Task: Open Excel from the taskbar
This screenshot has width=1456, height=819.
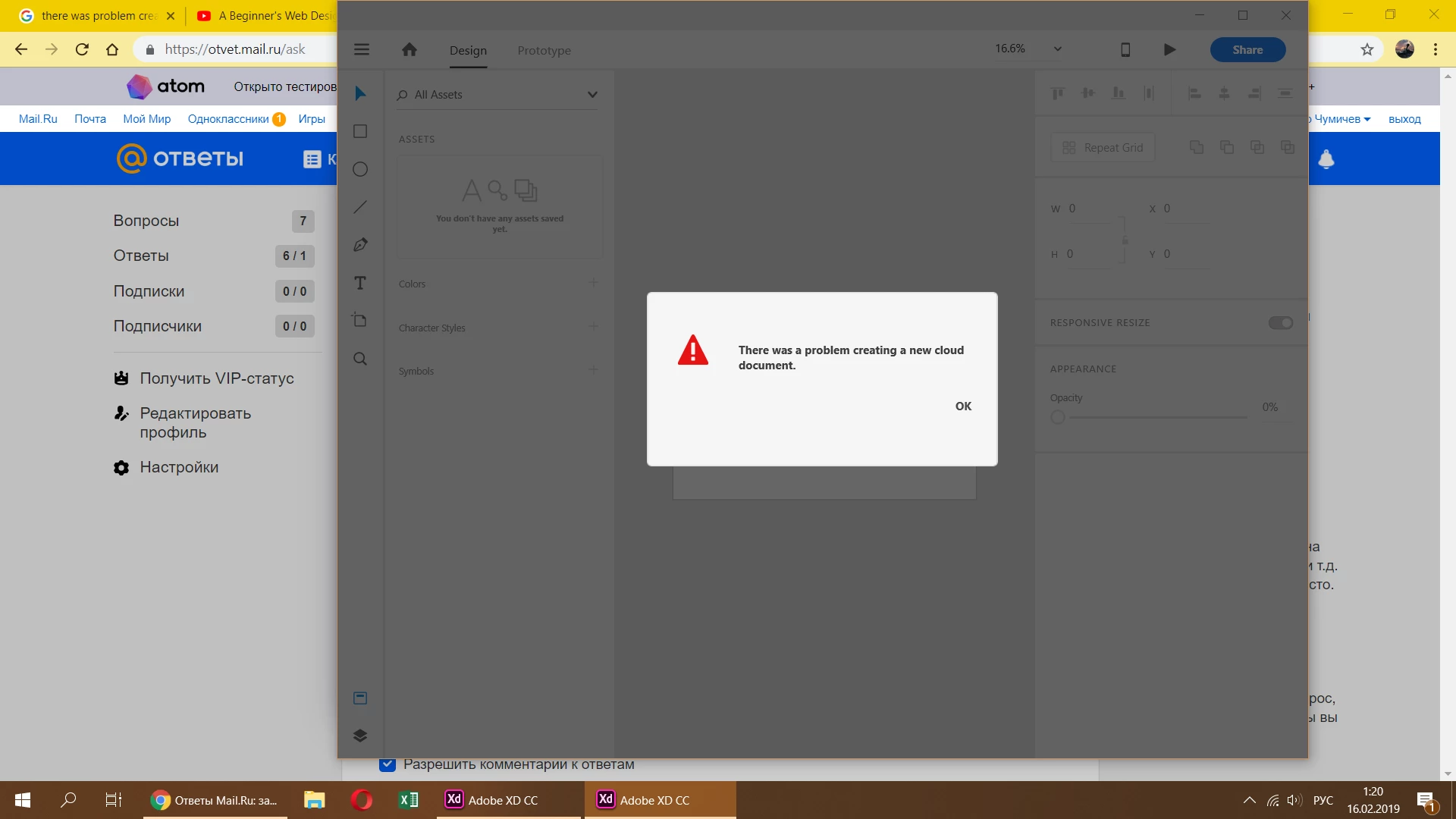Action: 409,800
